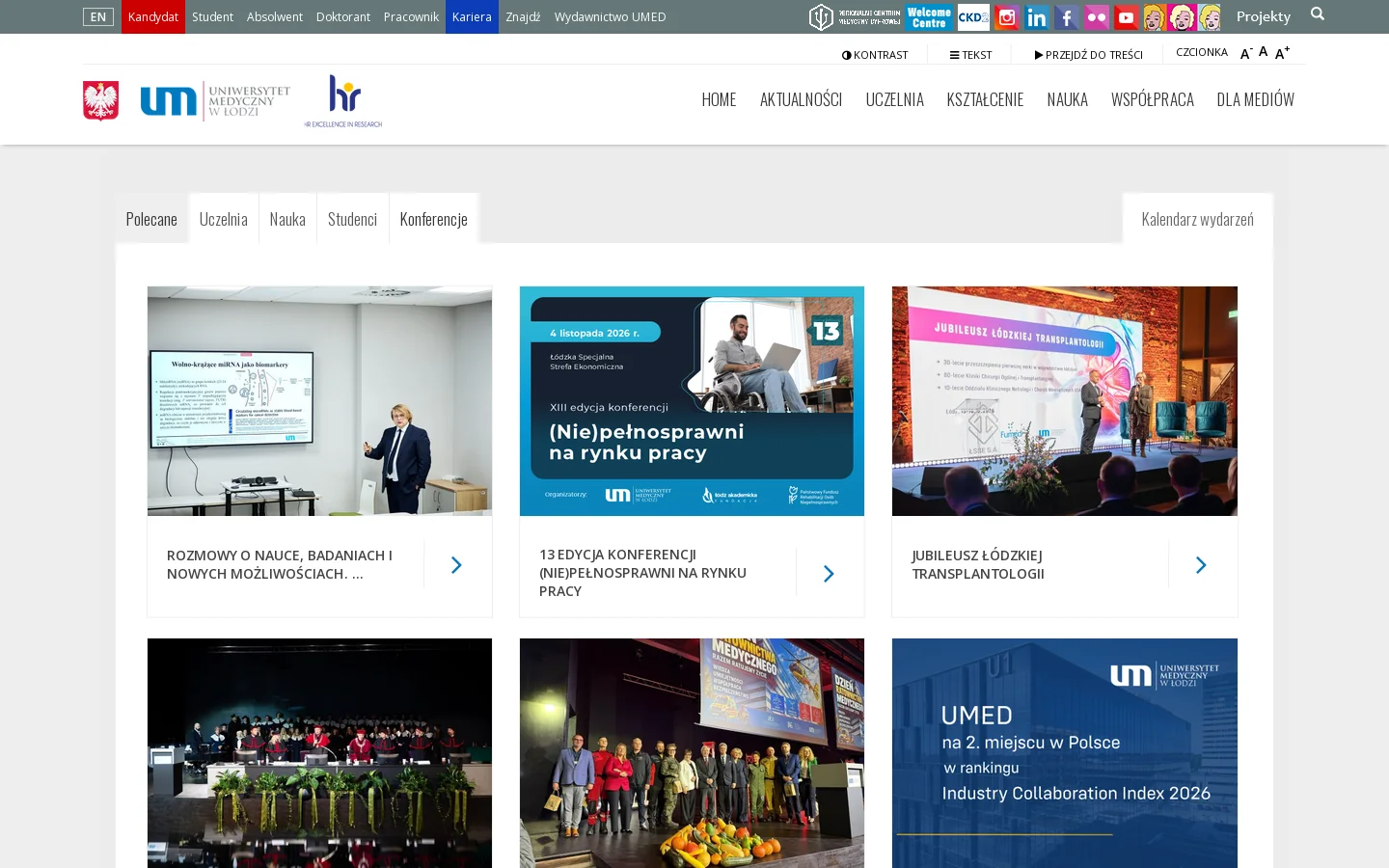Image resolution: width=1389 pixels, height=868 pixels.
Task: Click arrow beside Rozmowy o nauce article
Action: click(x=456, y=565)
